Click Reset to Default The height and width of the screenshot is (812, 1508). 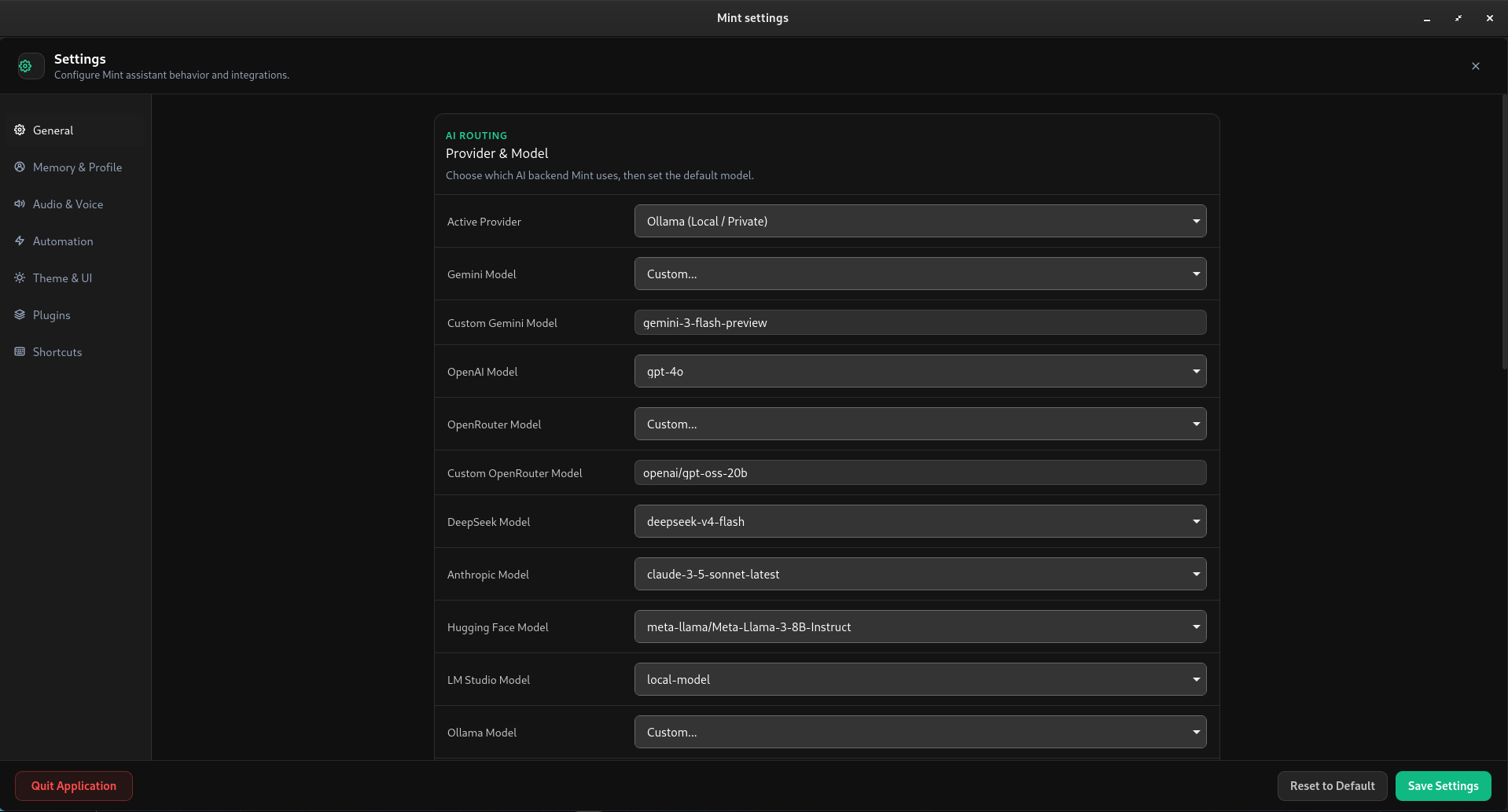[x=1332, y=786]
